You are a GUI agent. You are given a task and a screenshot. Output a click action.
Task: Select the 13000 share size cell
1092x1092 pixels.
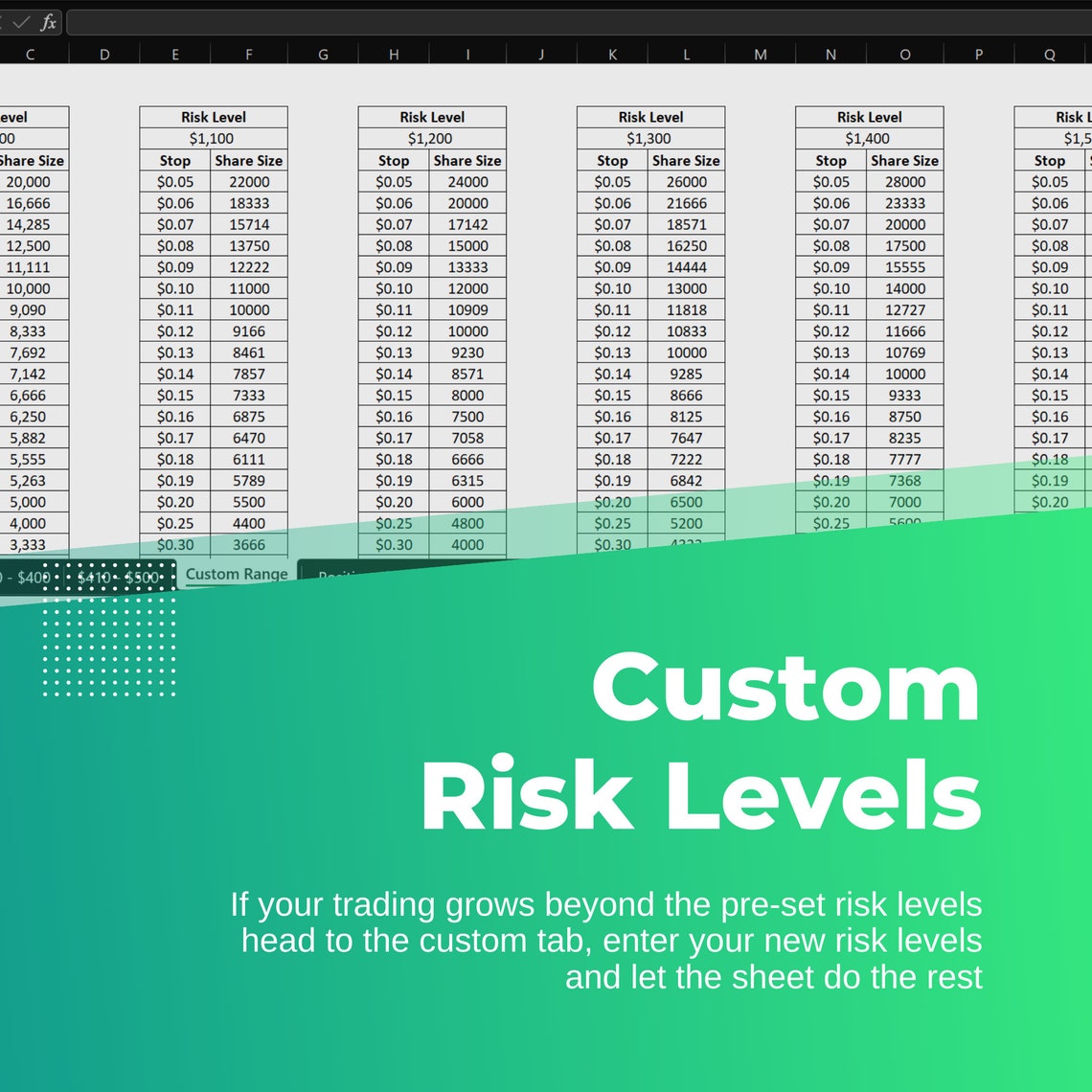[686, 288]
